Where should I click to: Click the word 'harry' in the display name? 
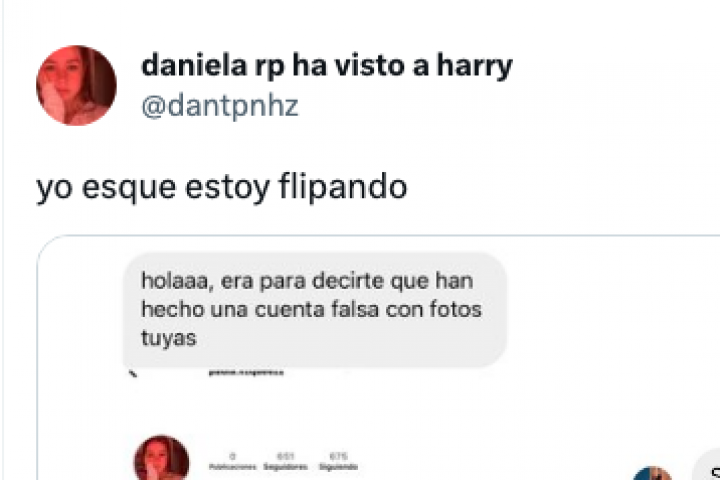474,67
